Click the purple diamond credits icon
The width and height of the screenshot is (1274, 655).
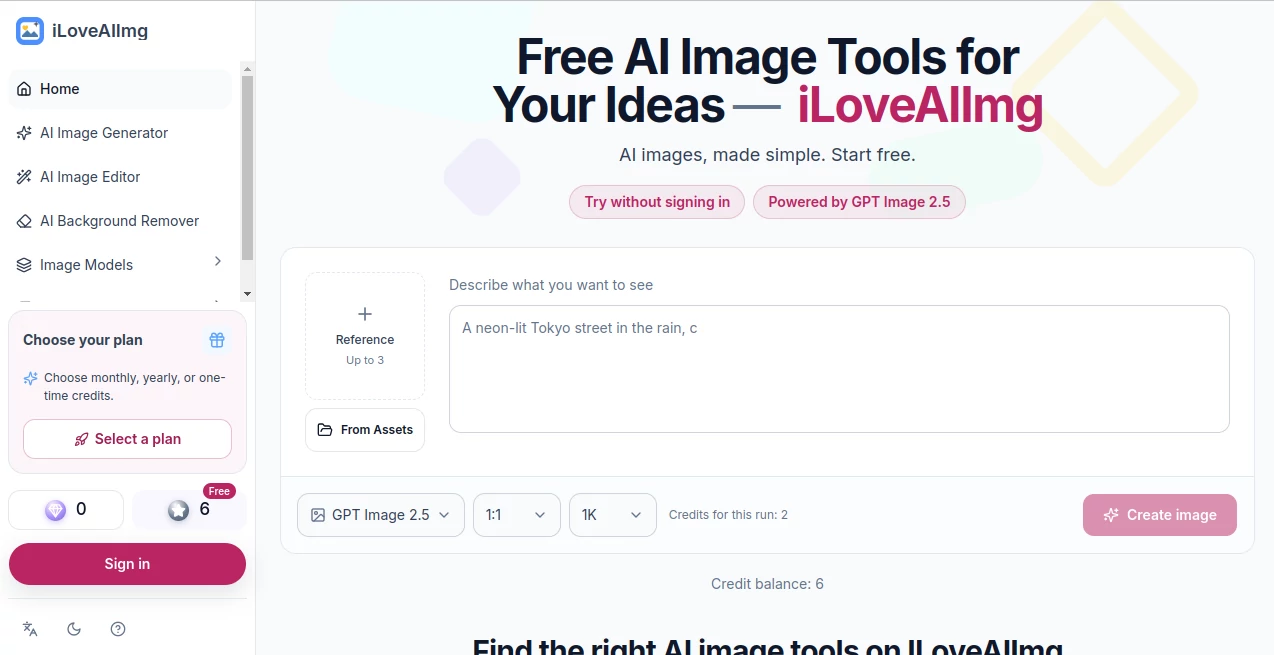pyautogui.click(x=55, y=510)
